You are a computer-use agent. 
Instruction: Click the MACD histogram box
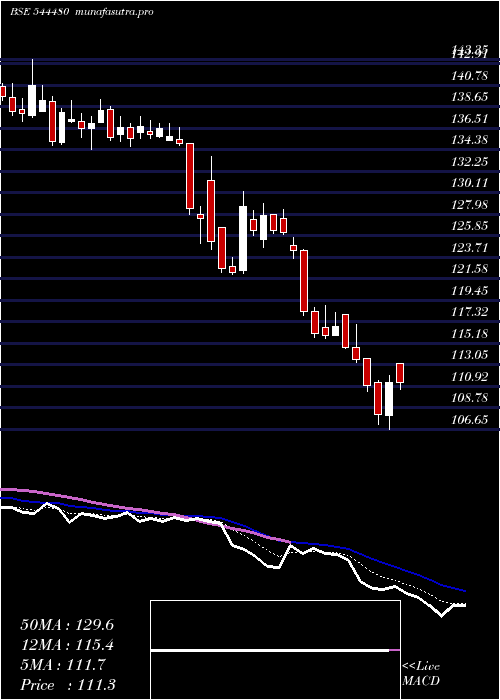point(275,650)
